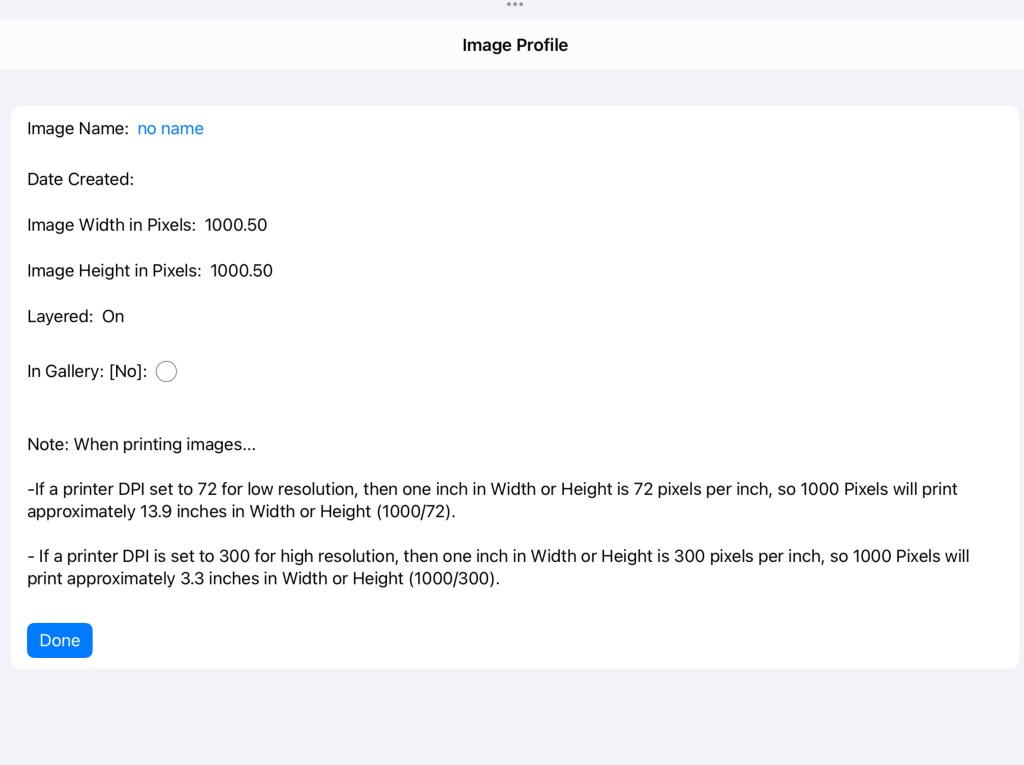
Task: Click the Done button
Action: tap(60, 640)
